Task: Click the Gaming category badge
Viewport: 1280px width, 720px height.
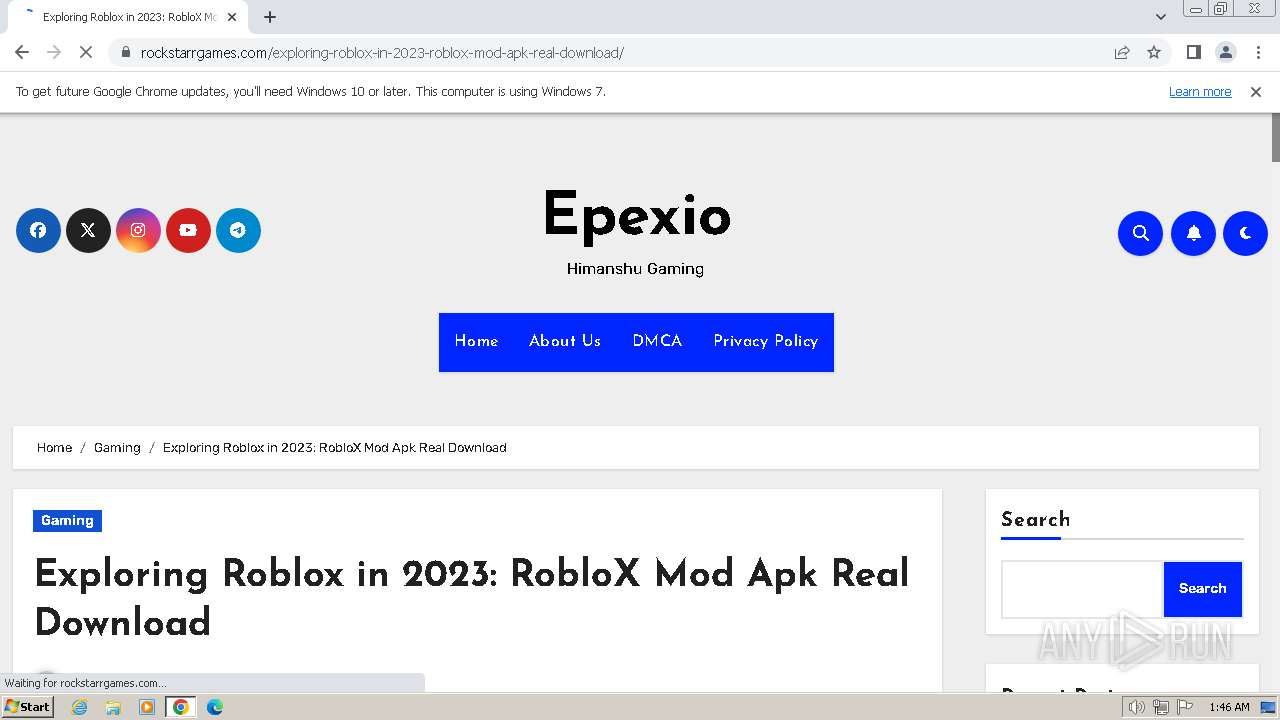Action: pyautogui.click(x=67, y=521)
